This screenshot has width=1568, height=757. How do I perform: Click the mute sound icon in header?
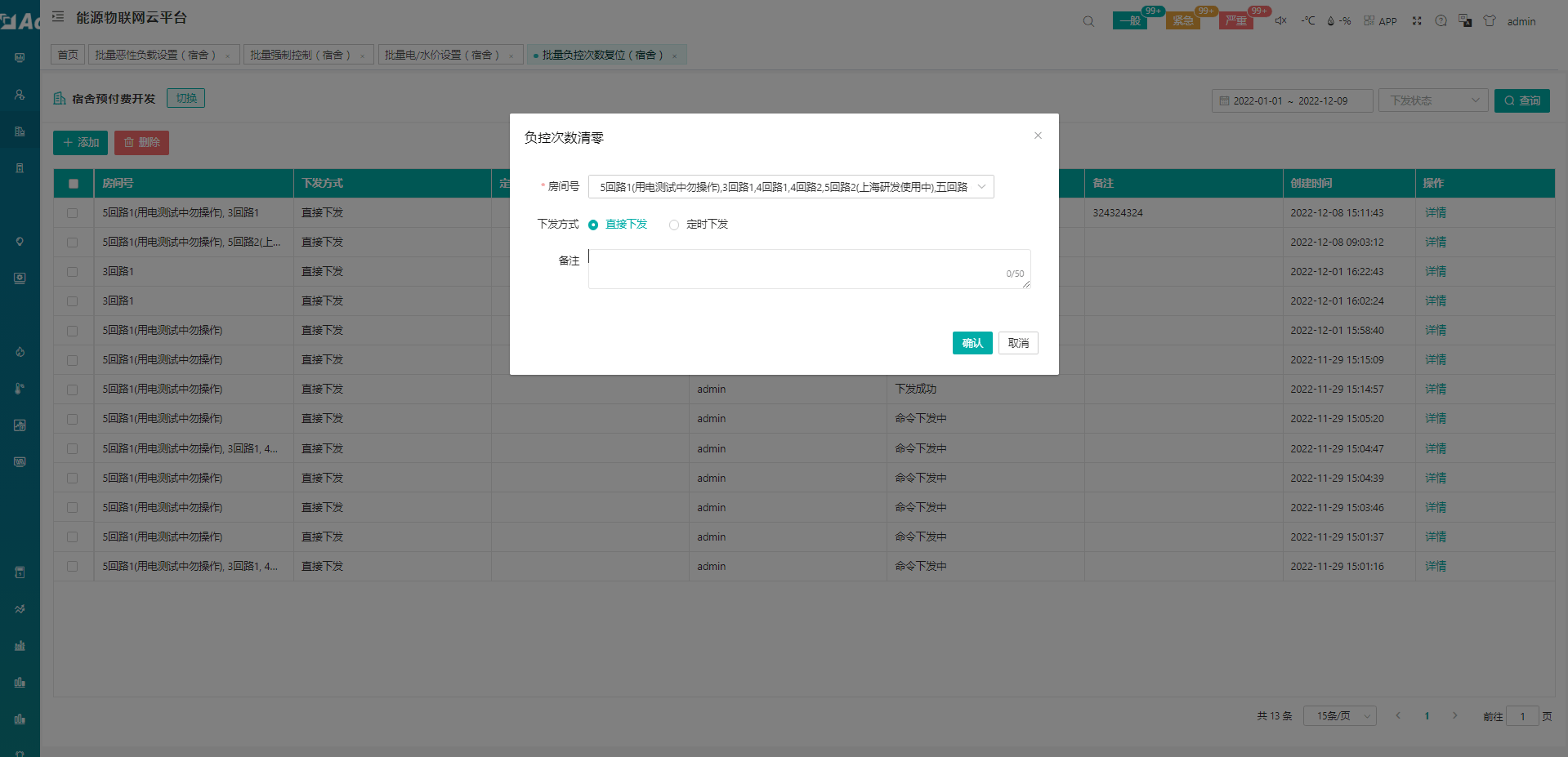tap(1280, 20)
